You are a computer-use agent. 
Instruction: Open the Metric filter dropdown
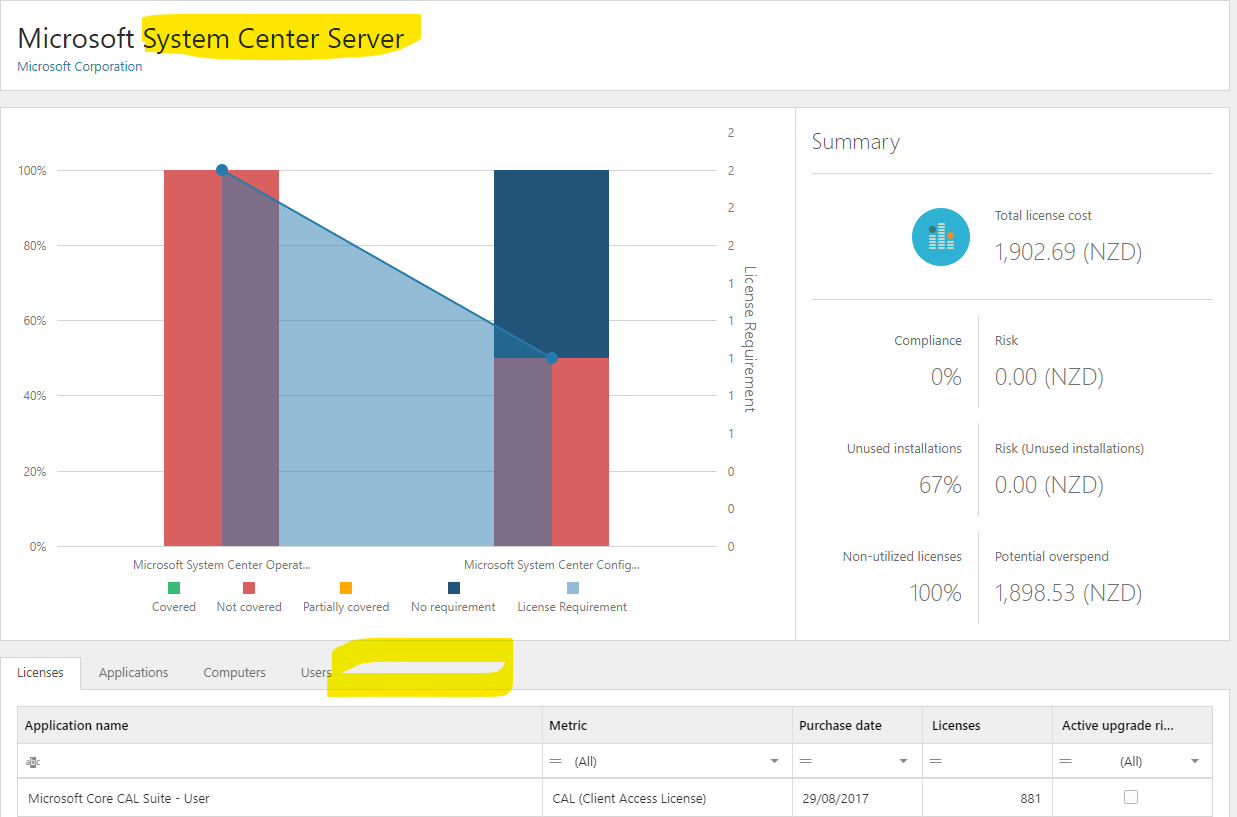[774, 762]
